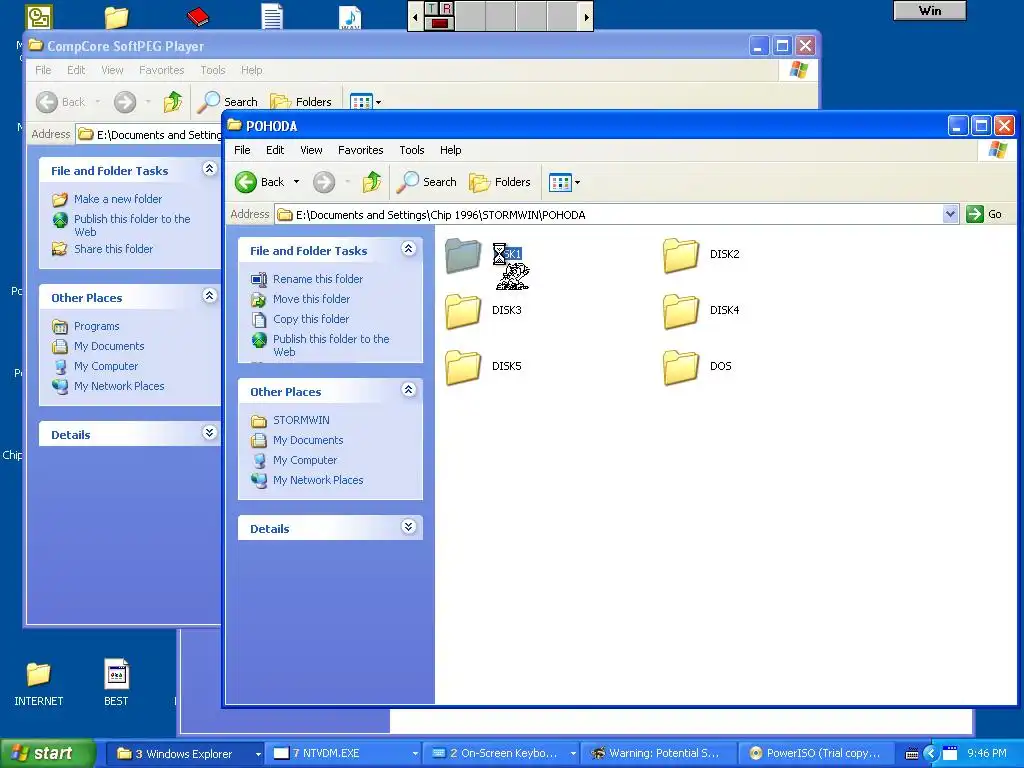This screenshot has height=768, width=1024.
Task: Collapse Other Places panel in POHODA
Action: coord(409,390)
